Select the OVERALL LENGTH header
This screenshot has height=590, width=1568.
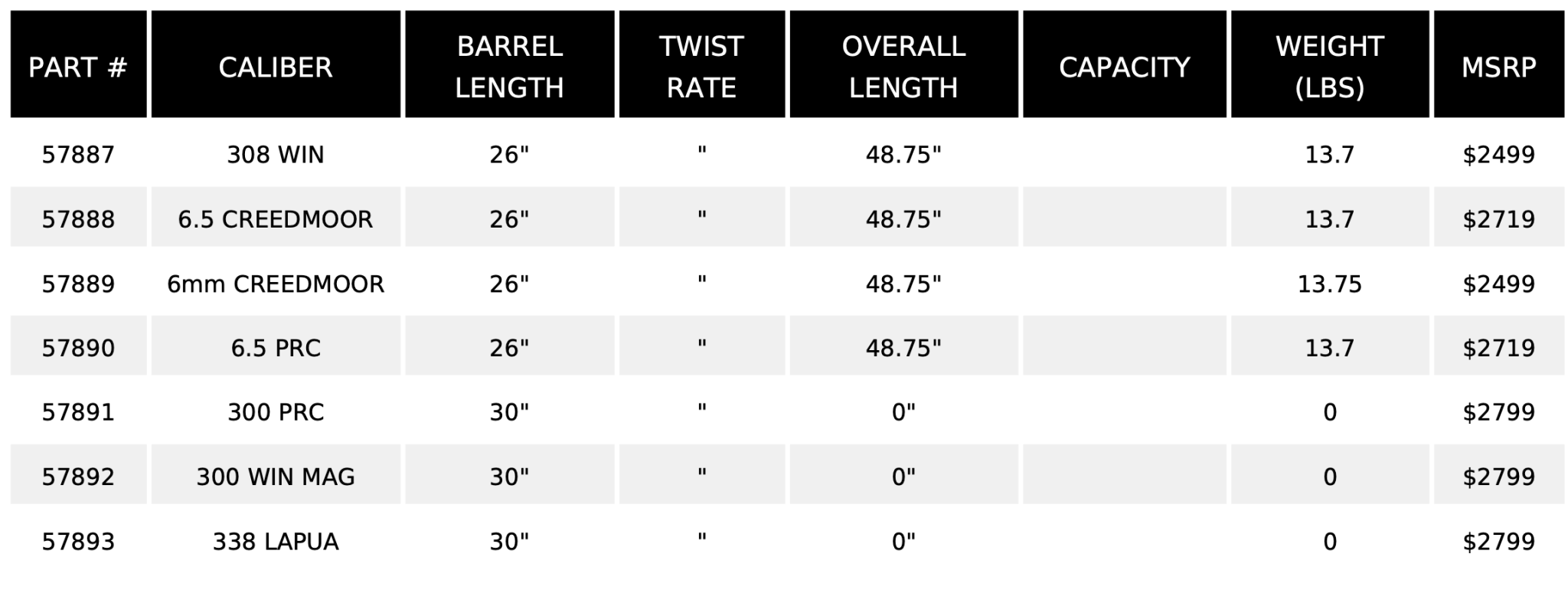click(x=904, y=64)
